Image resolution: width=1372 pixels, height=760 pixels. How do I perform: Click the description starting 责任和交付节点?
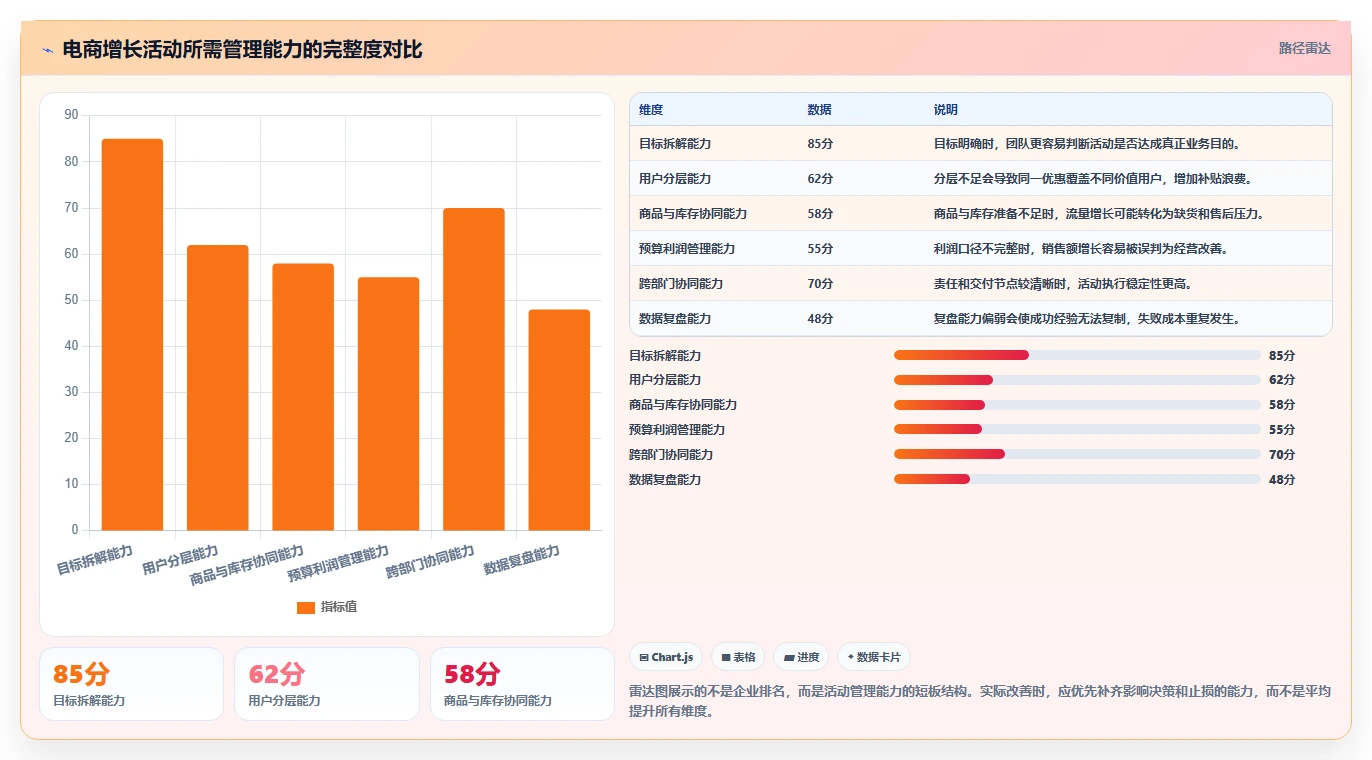pos(1063,284)
